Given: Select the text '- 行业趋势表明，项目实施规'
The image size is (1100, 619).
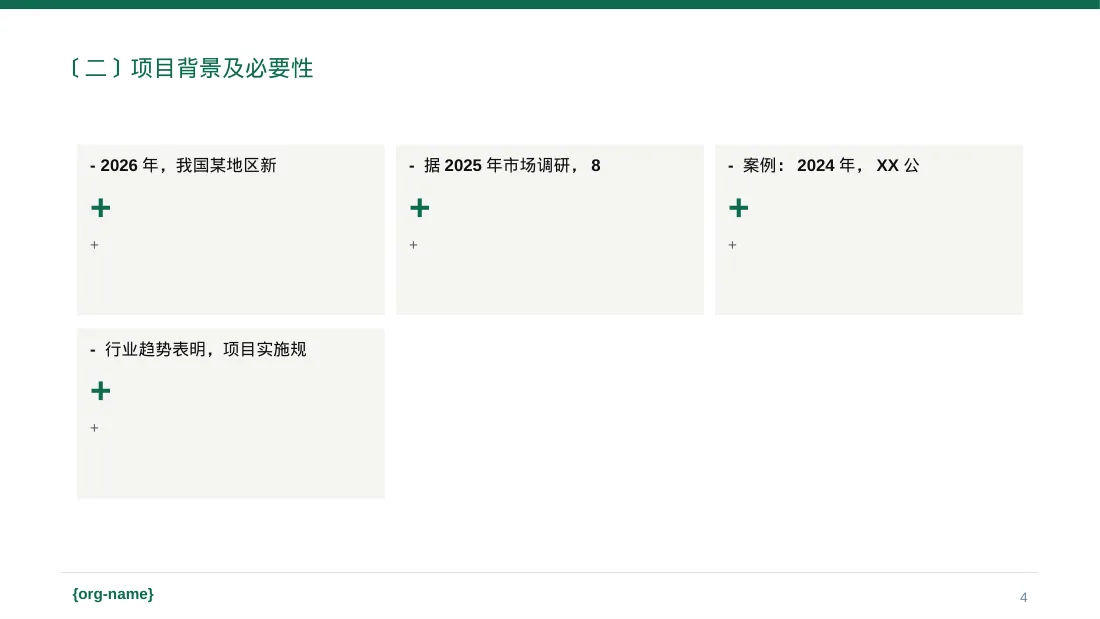Looking at the screenshot, I should pos(198,350).
